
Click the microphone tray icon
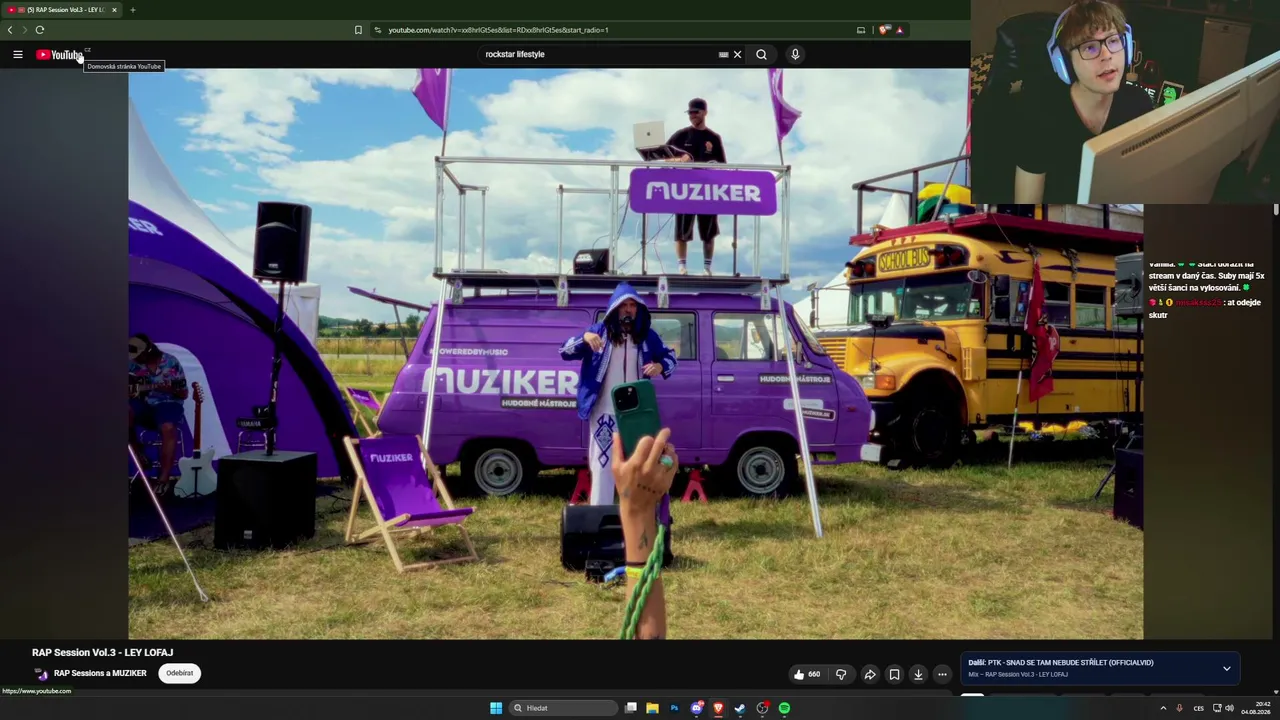1179,708
